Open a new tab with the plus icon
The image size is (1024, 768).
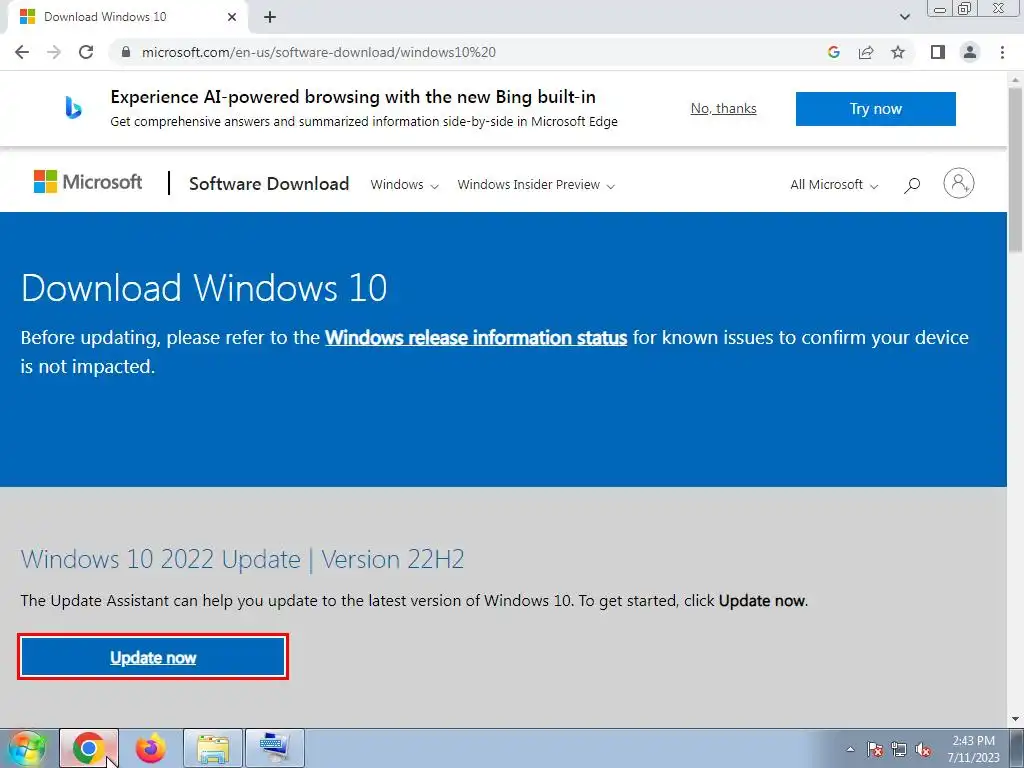[x=270, y=17]
